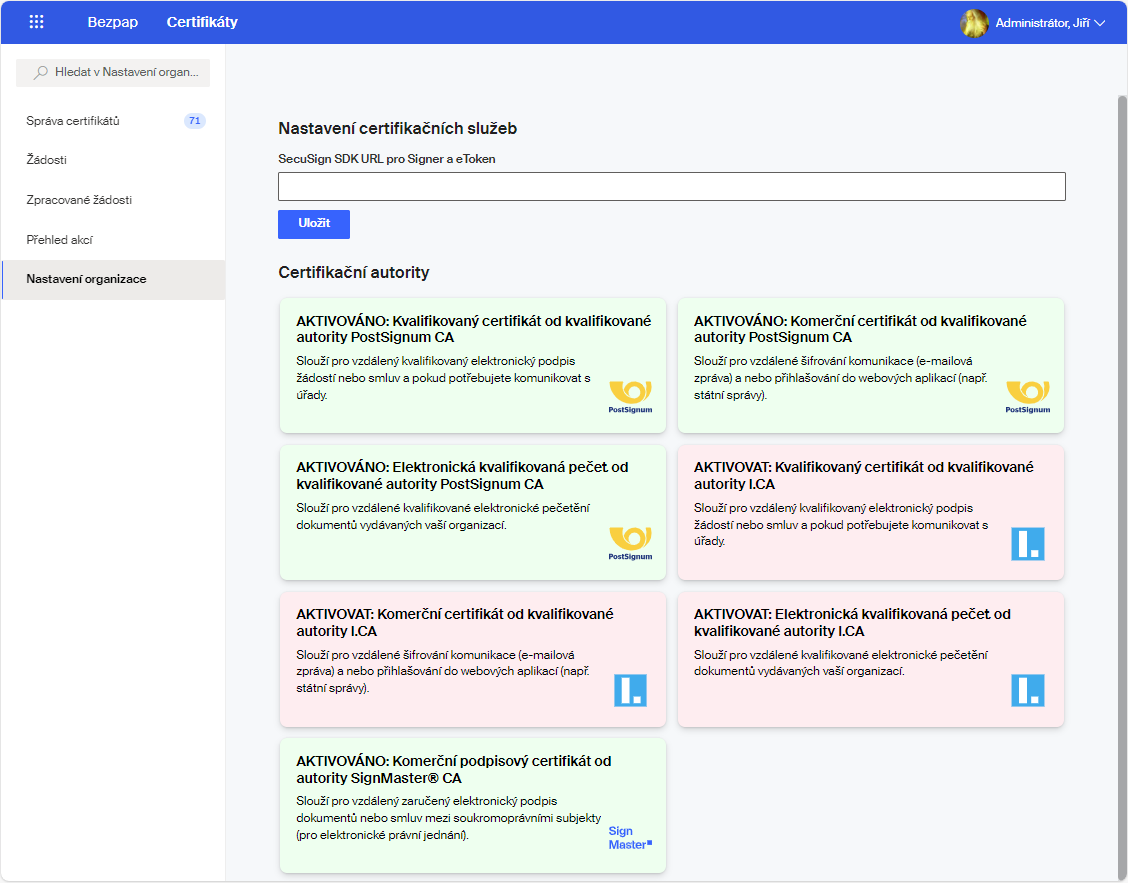Save settings with the Uložit button

(x=314, y=224)
